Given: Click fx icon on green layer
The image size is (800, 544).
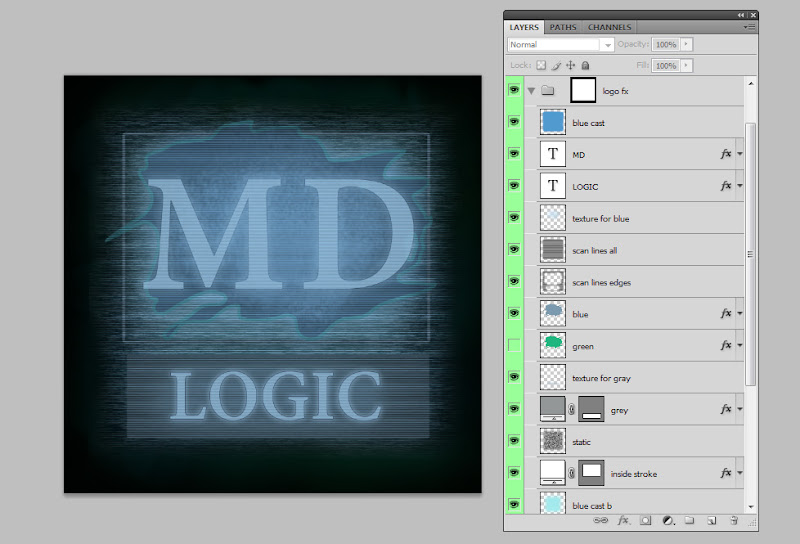Looking at the screenshot, I should click(x=726, y=345).
